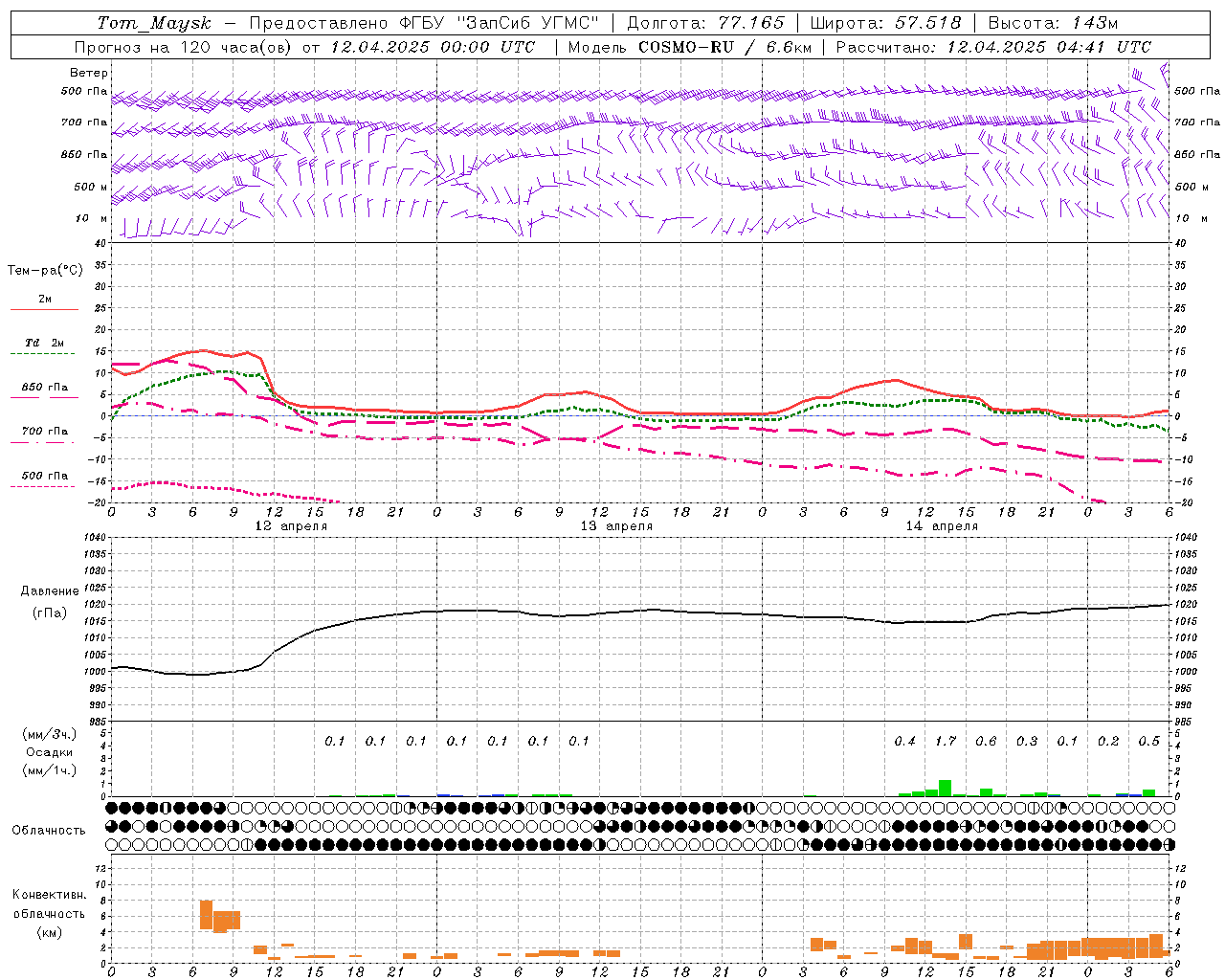
Task: Click the 0.6 precipitation value
Action: pyautogui.click(x=986, y=742)
